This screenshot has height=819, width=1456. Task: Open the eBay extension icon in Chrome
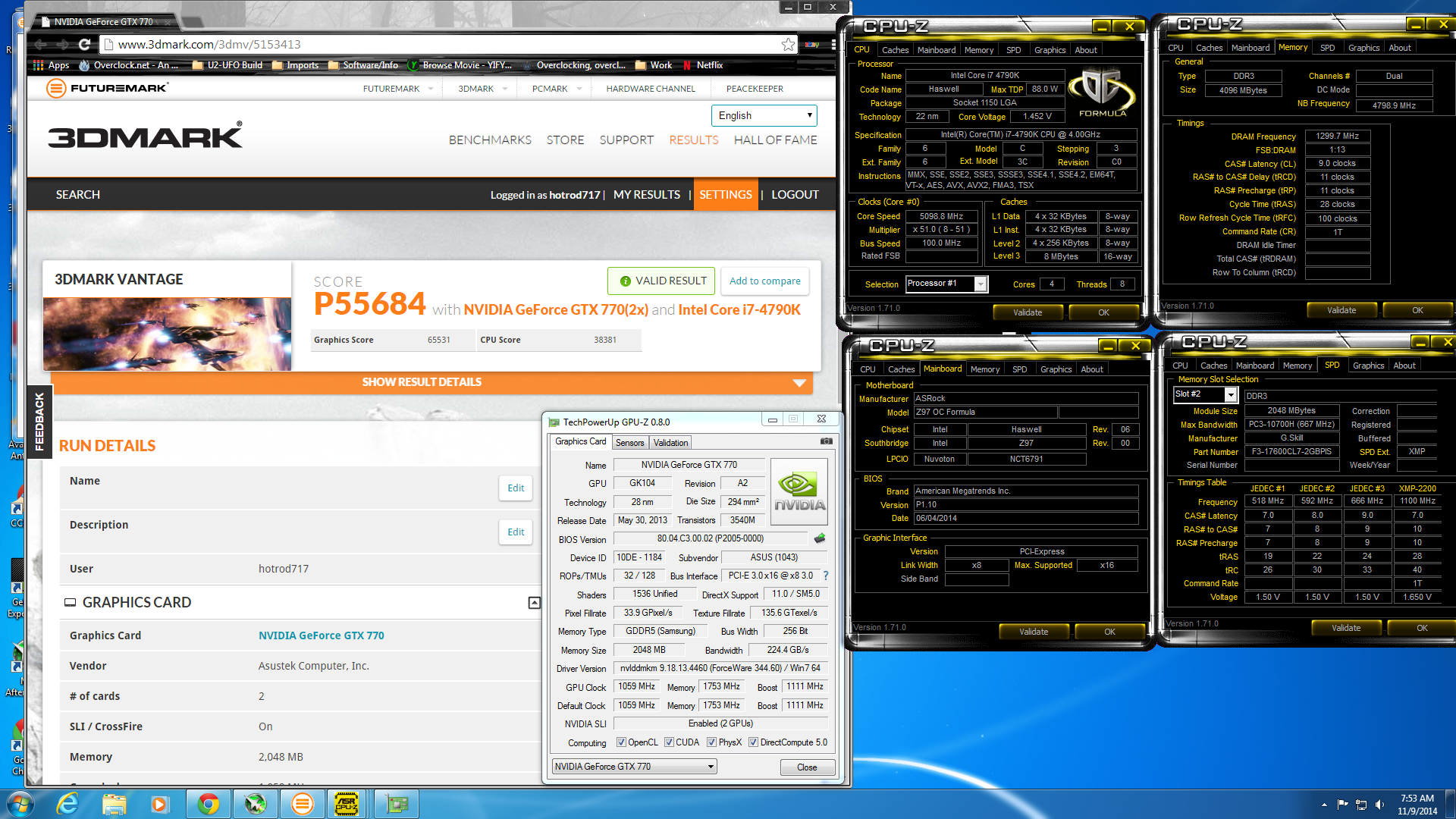click(812, 45)
